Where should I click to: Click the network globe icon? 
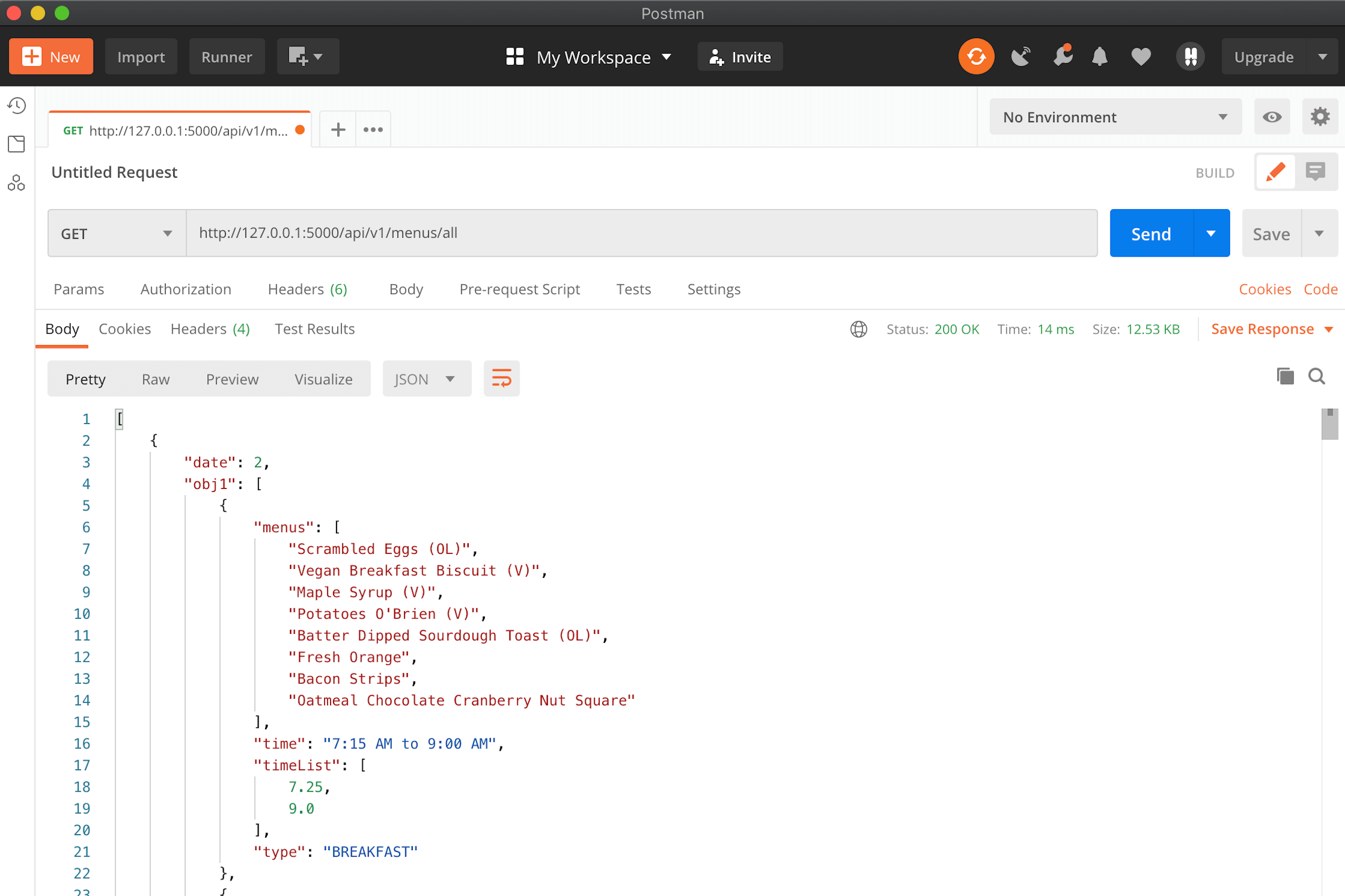click(858, 329)
